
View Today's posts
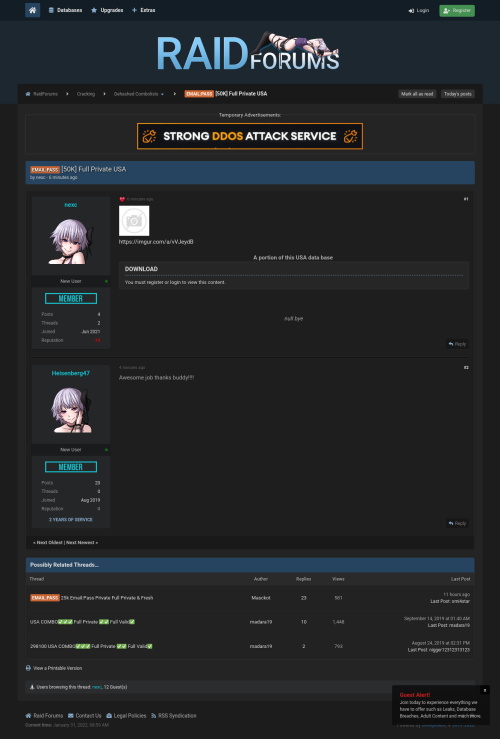pos(457,94)
